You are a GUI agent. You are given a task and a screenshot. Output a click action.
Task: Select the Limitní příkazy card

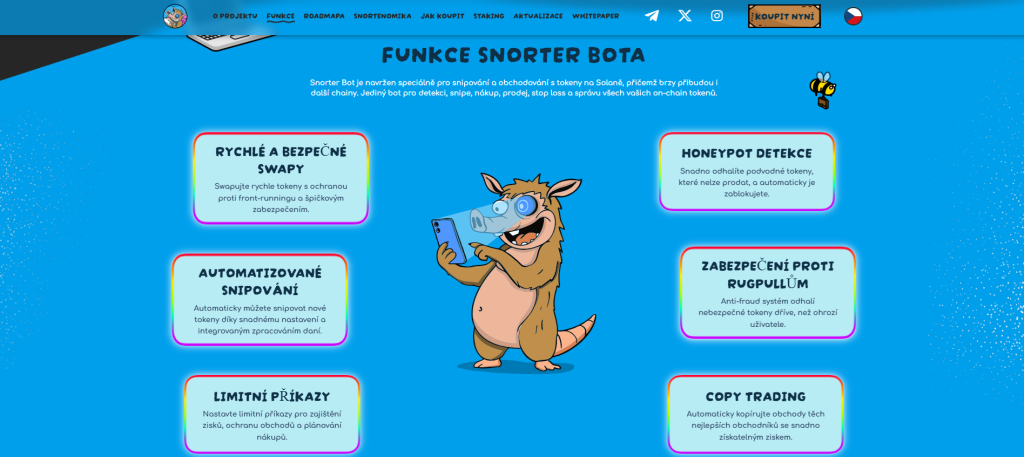point(272,415)
